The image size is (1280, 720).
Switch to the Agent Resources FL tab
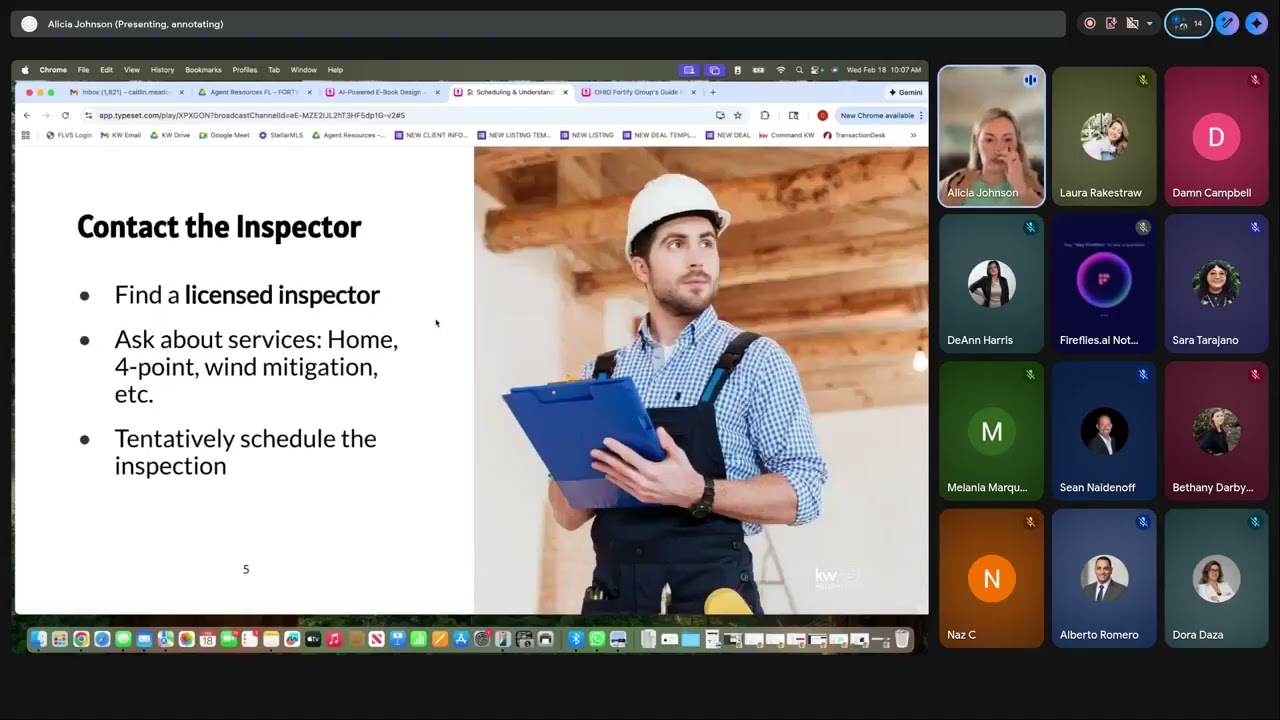pyautogui.click(x=254, y=92)
